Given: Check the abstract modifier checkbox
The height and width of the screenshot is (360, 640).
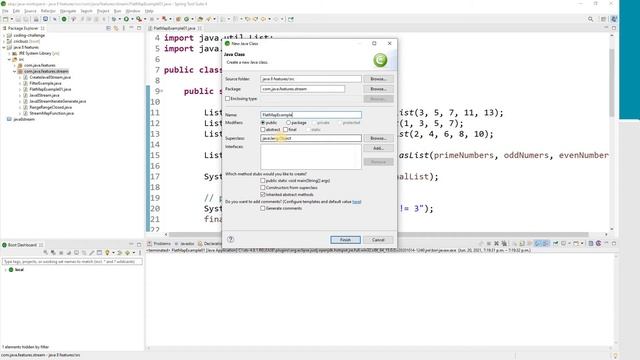Looking at the screenshot, I should (263, 129).
